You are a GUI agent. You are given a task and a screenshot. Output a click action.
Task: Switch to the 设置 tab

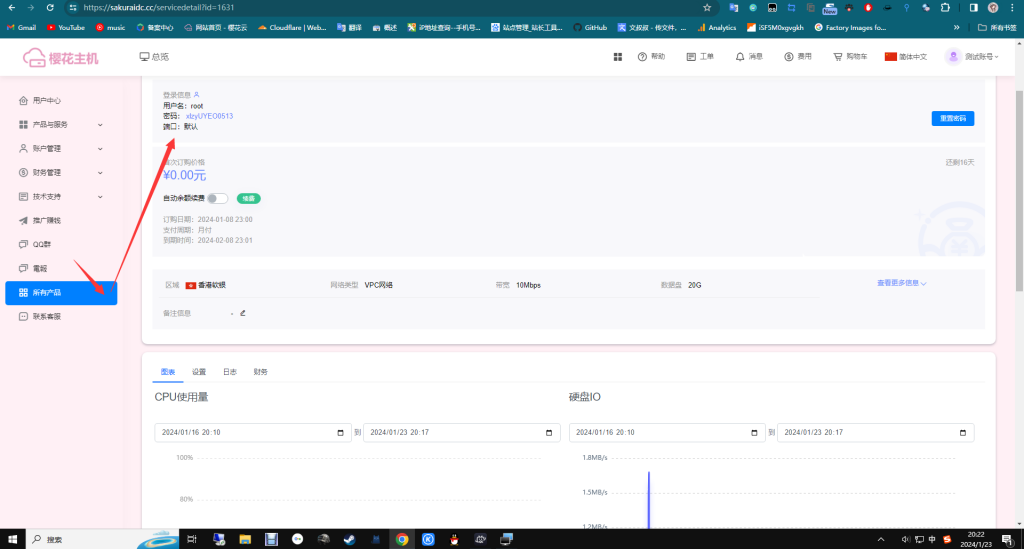tap(199, 371)
